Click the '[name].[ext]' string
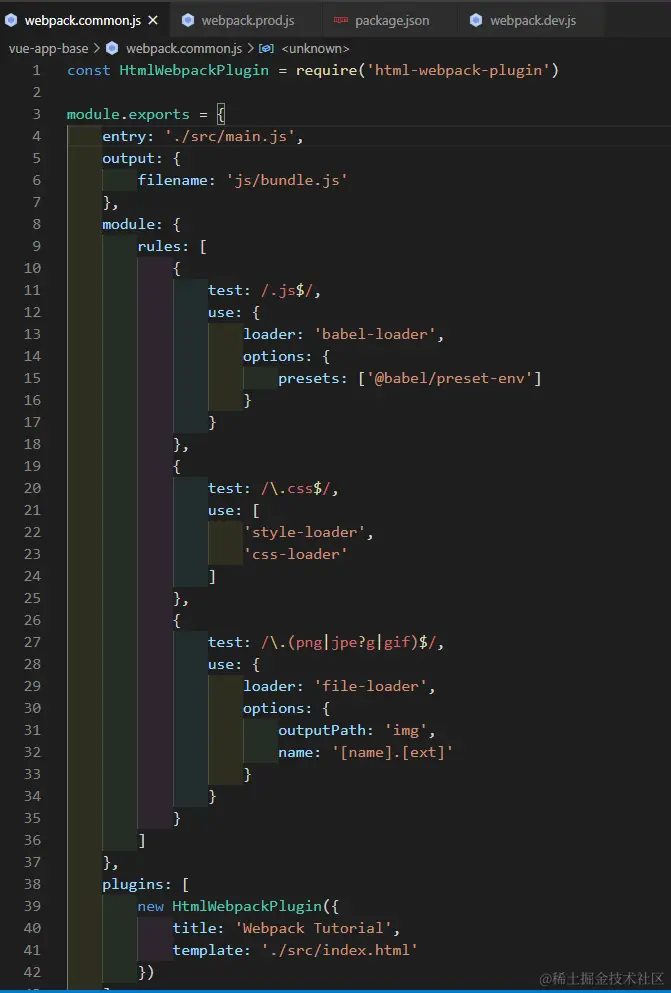 [392, 752]
